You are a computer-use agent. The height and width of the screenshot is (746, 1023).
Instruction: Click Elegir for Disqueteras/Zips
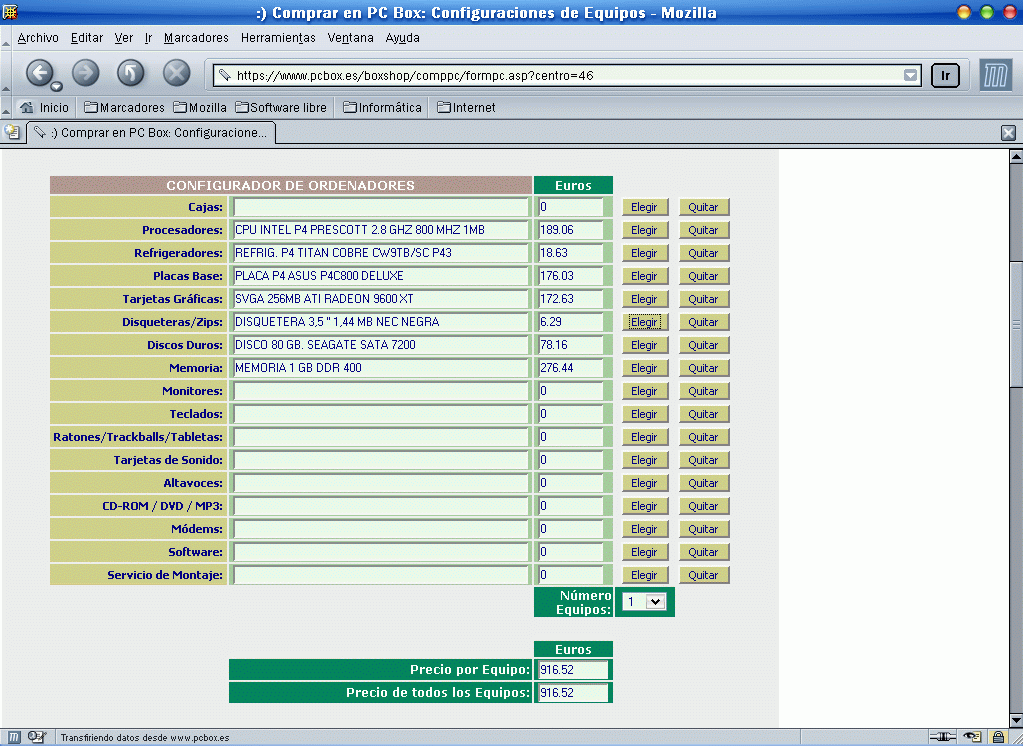pyautogui.click(x=644, y=322)
